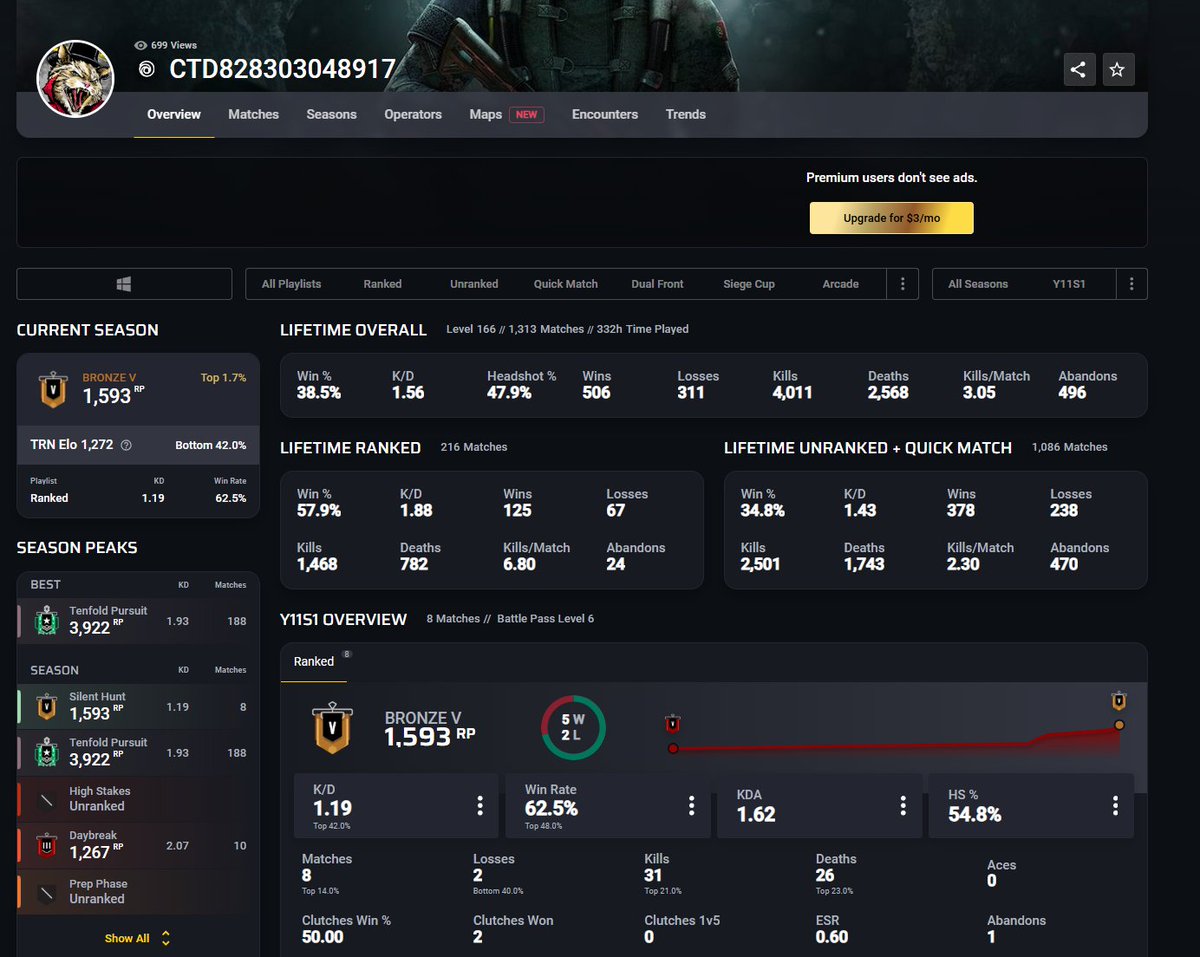
Task: Select the Dual Front playlist filter
Action: point(657,284)
